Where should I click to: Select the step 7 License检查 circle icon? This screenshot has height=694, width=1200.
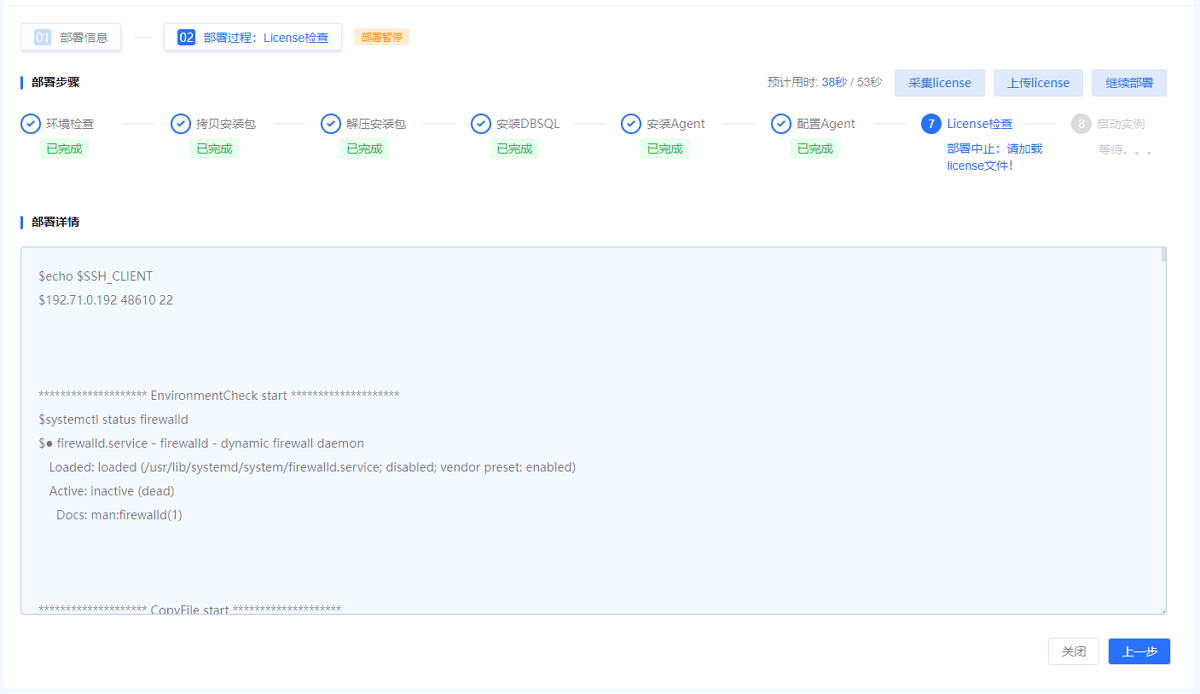tap(931, 124)
